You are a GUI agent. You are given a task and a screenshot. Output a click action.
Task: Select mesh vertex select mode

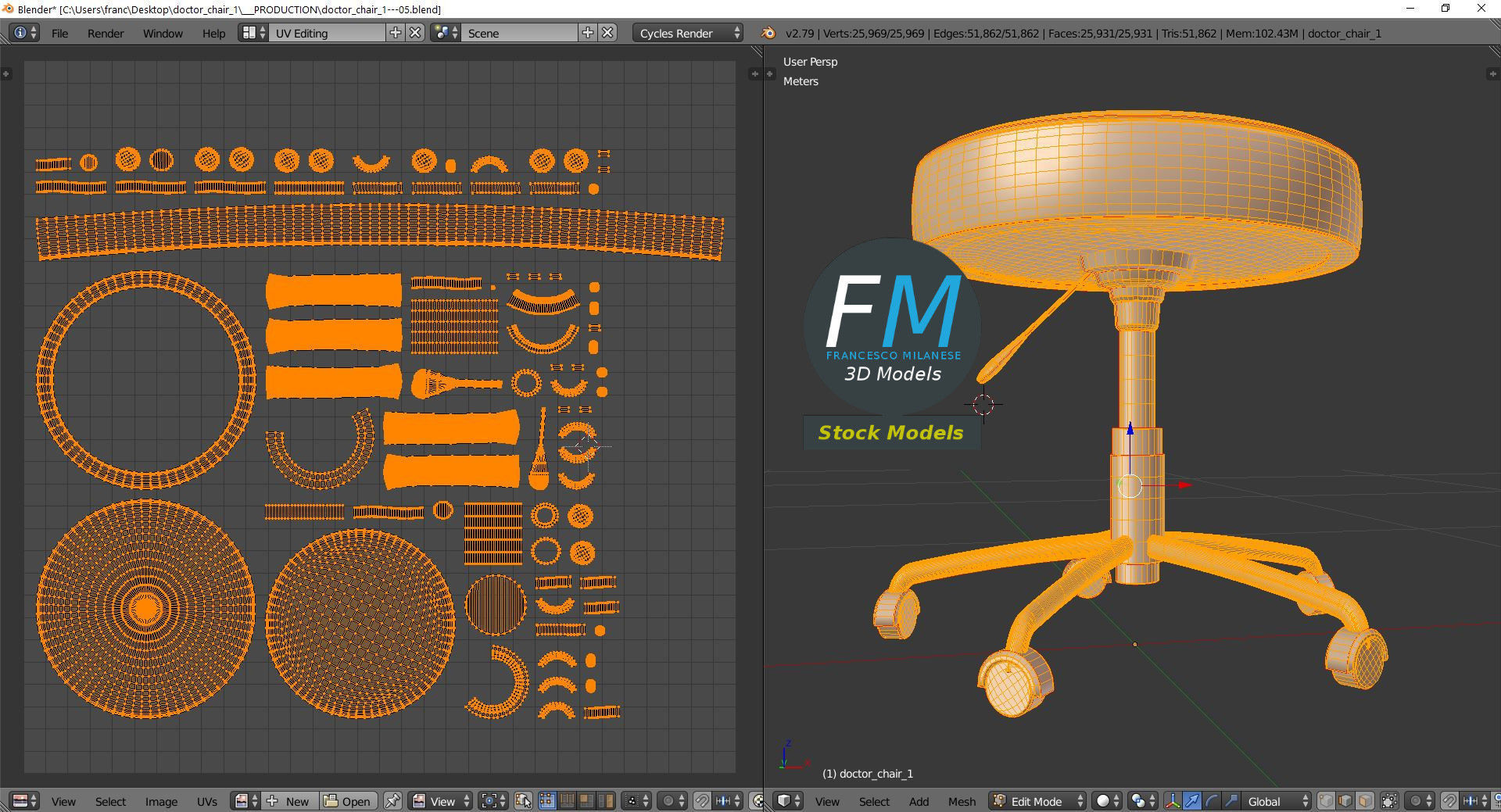click(x=1326, y=801)
